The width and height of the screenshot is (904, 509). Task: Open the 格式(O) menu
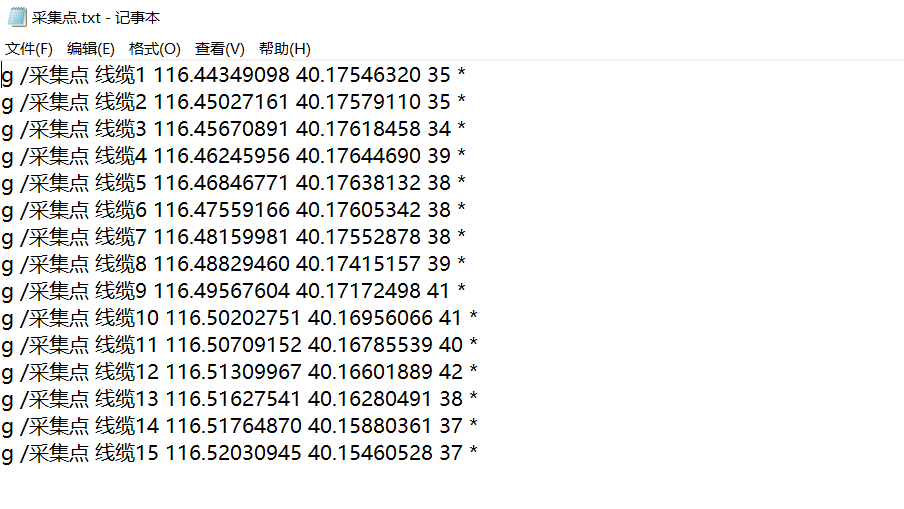155,48
